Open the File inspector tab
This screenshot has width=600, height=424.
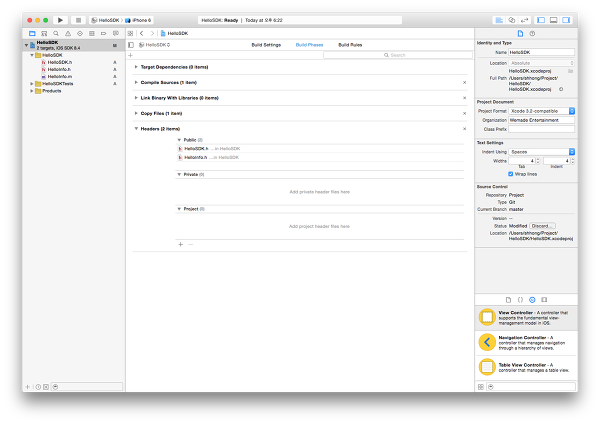[520, 34]
